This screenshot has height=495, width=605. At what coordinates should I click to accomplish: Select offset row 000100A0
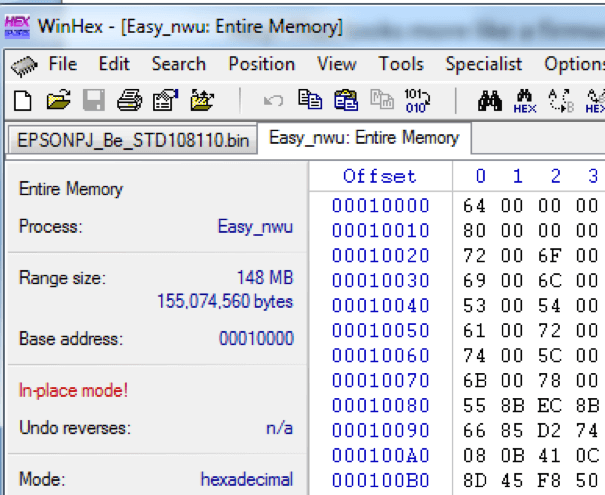point(380,455)
